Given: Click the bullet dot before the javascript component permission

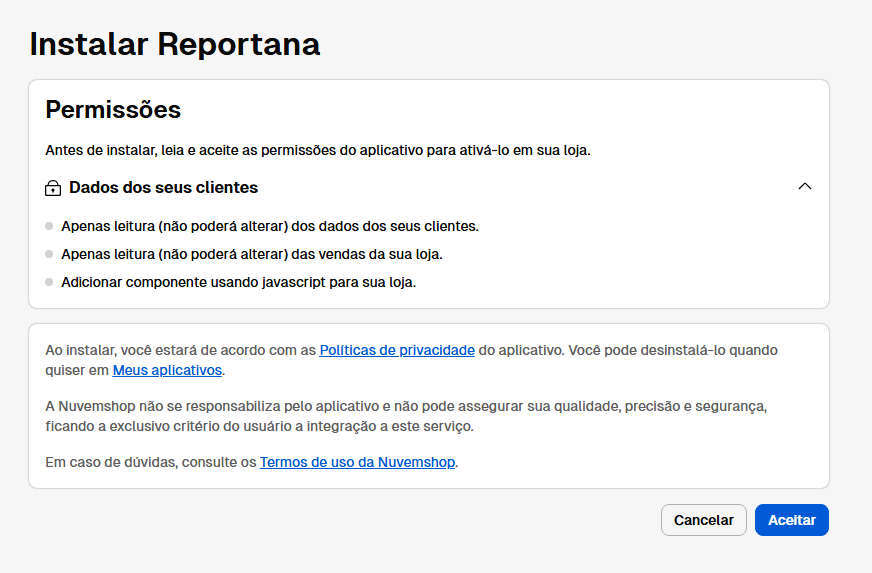Looking at the screenshot, I should [49, 282].
